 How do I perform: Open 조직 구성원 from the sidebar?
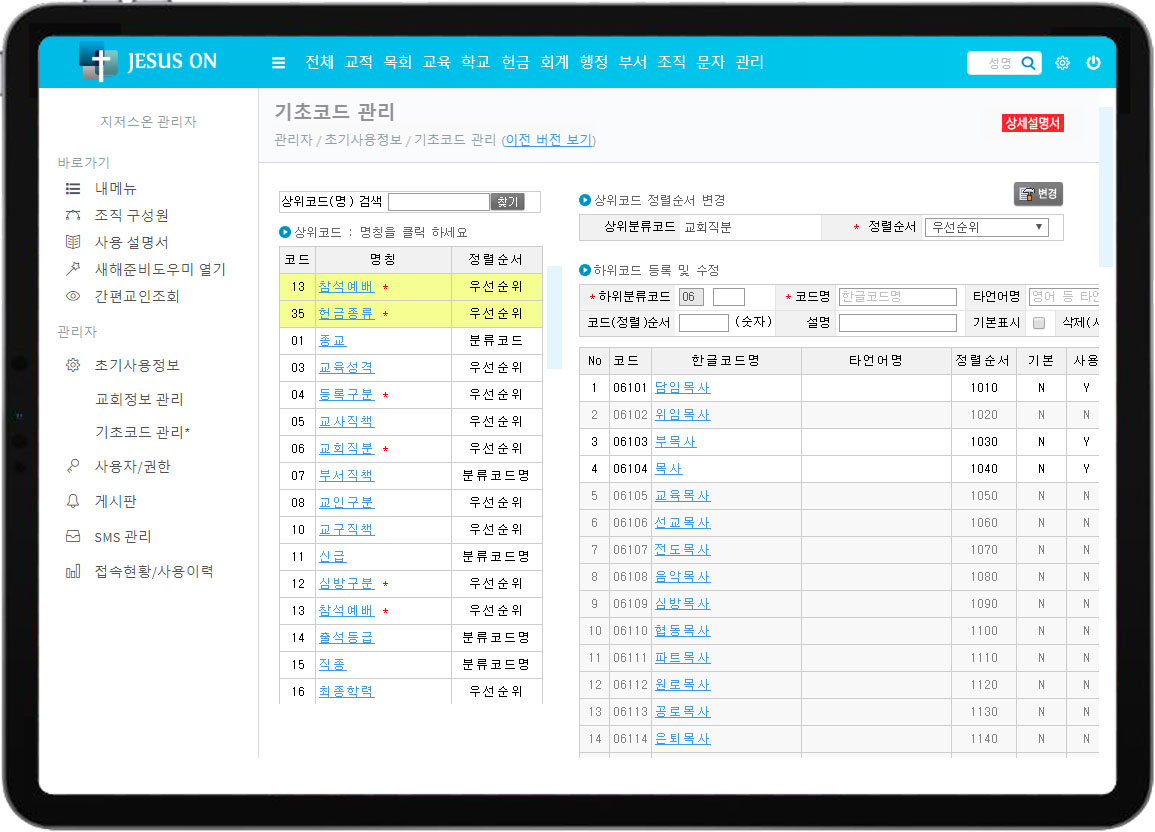tap(72, 215)
